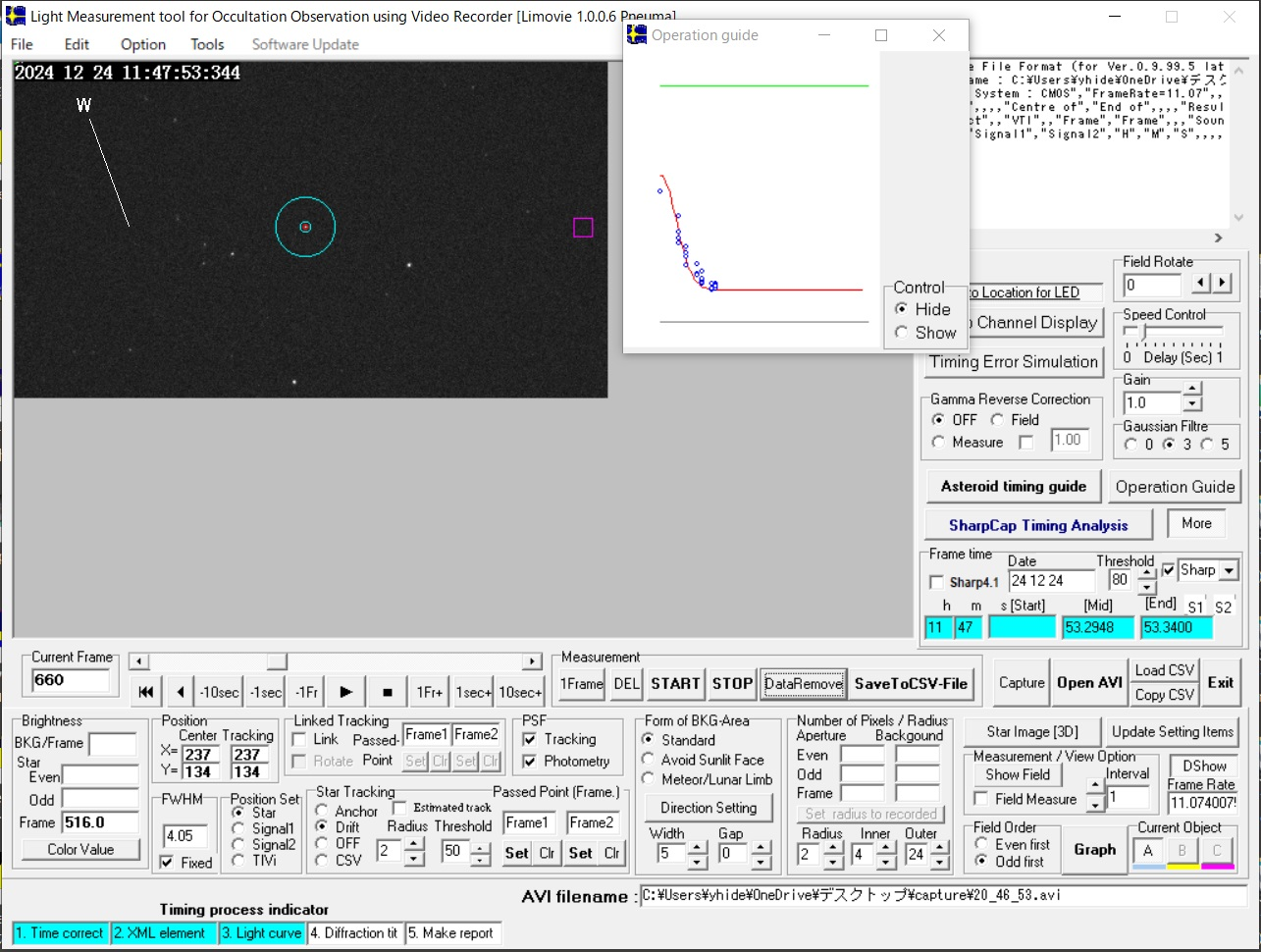Click Field Rotate left arrow button
Image resolution: width=1261 pixels, height=952 pixels.
point(1201,284)
